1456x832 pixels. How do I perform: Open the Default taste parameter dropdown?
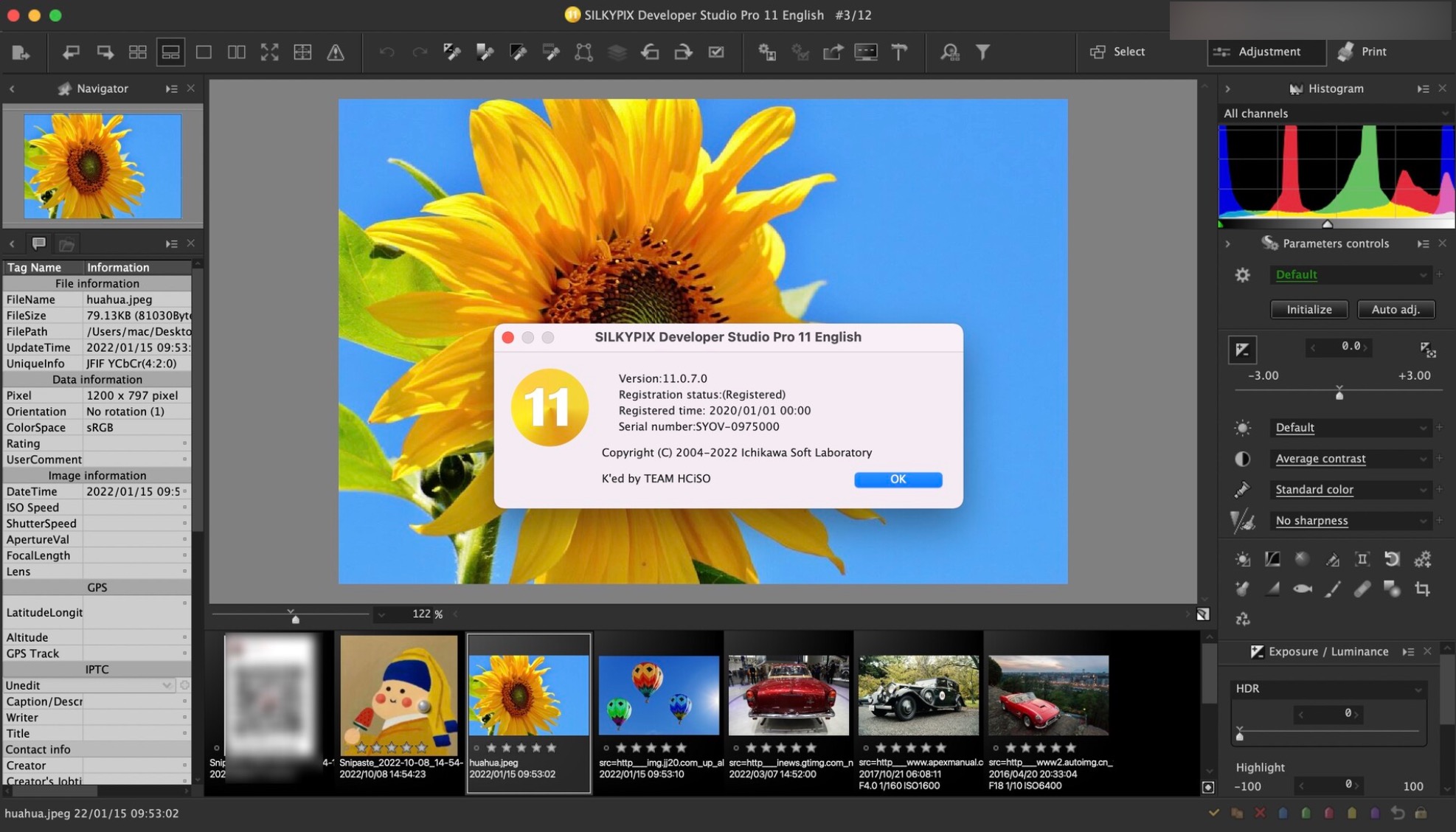click(x=1351, y=274)
